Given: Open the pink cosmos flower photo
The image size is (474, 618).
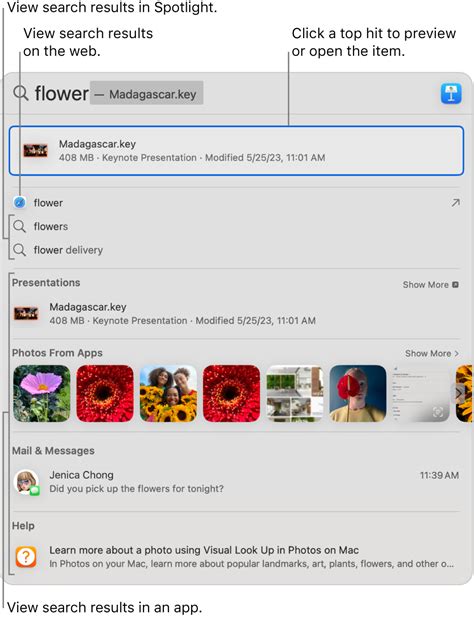Looking at the screenshot, I should tap(42, 393).
